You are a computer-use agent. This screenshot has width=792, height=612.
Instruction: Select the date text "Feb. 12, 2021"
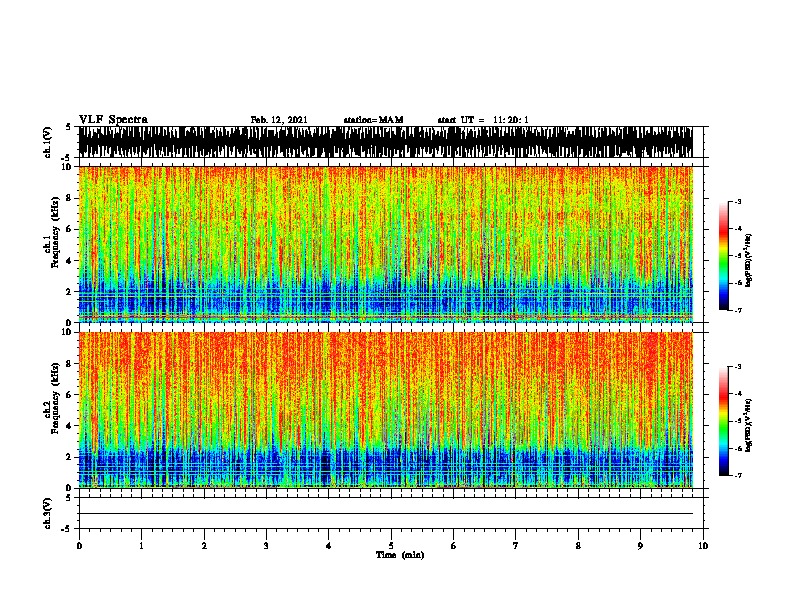tap(279, 120)
